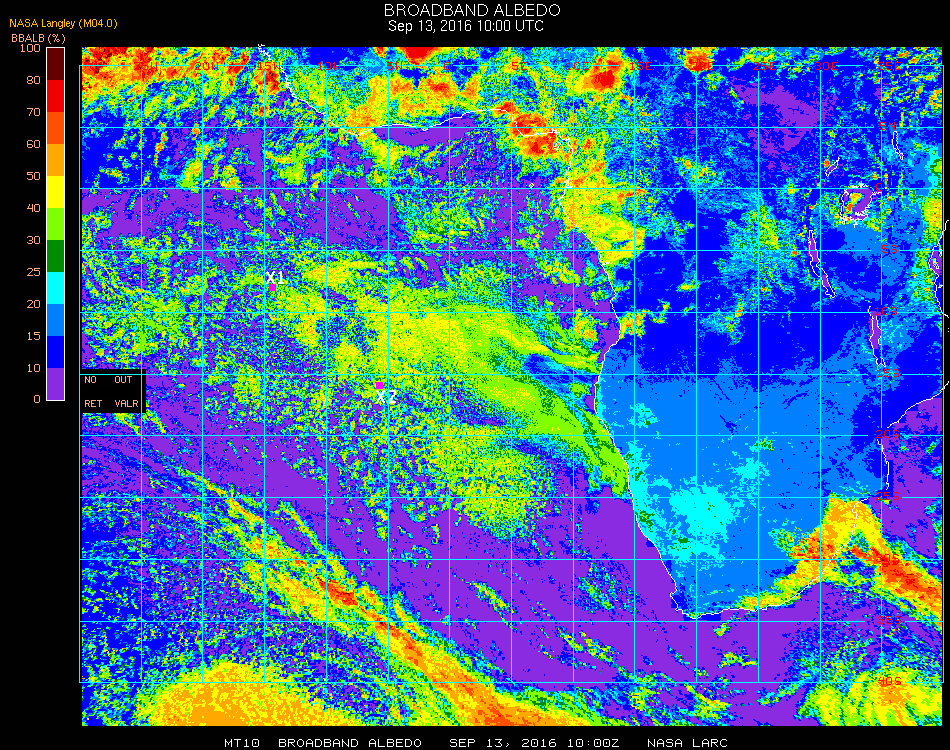Click the light green 30-40% swatch in the color scale

coord(55,224)
